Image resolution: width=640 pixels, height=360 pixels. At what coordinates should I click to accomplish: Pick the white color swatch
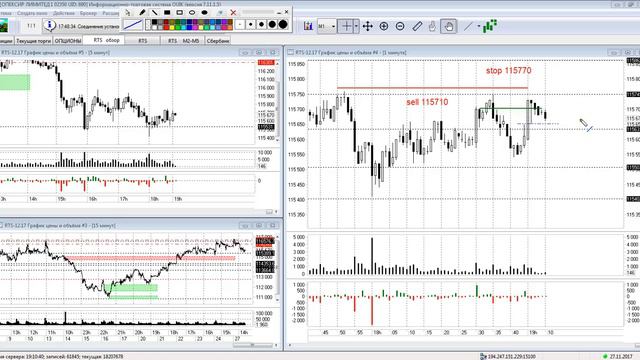[154, 28]
